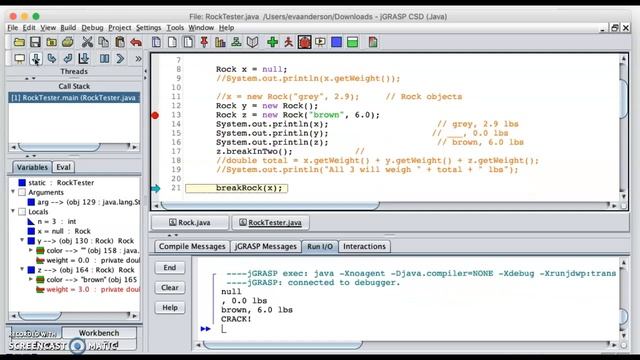Run the program with the red running man icon
640x360 pixels.
pyautogui.click(x=289, y=42)
